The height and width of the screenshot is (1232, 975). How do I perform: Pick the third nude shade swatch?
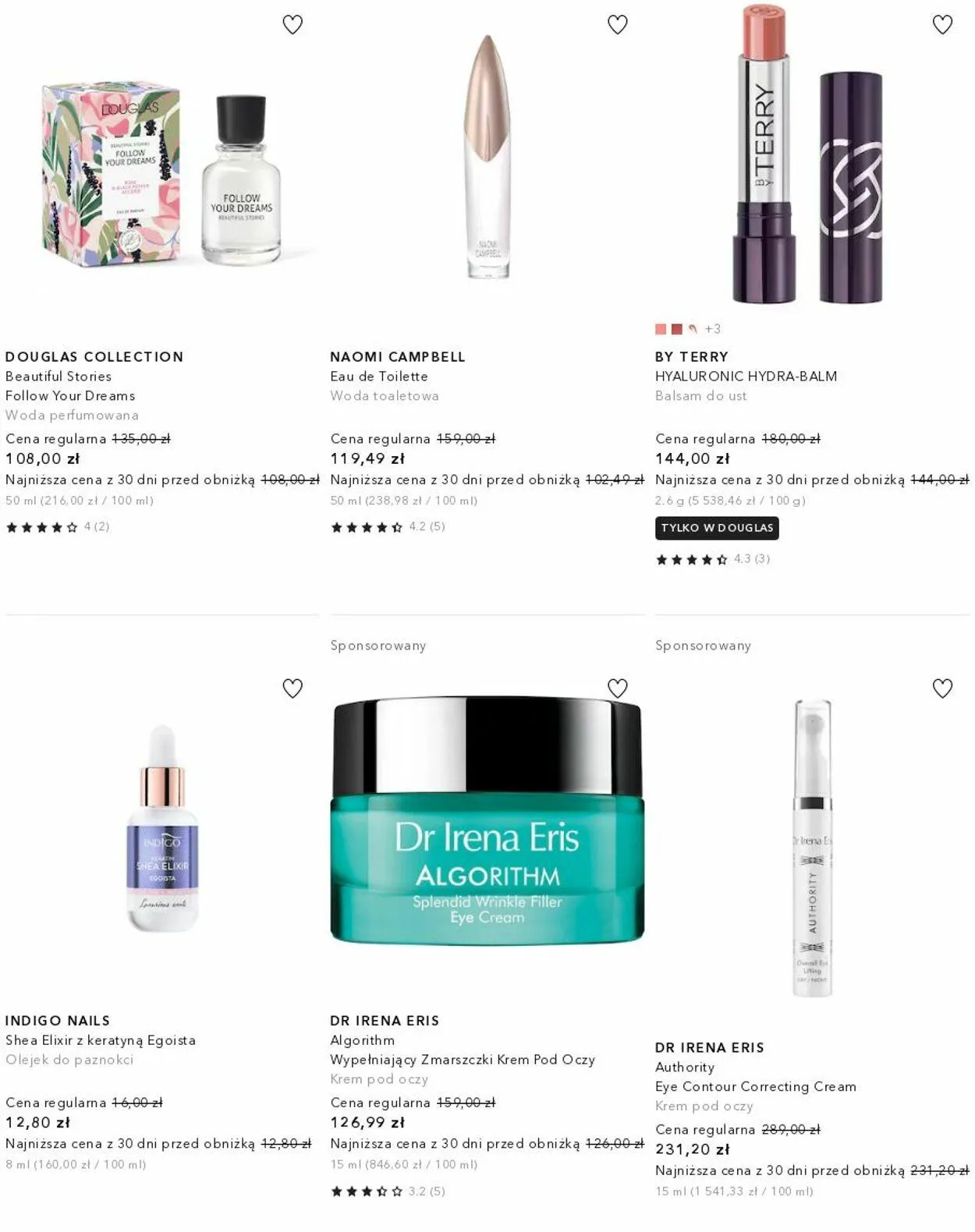pos(693,329)
